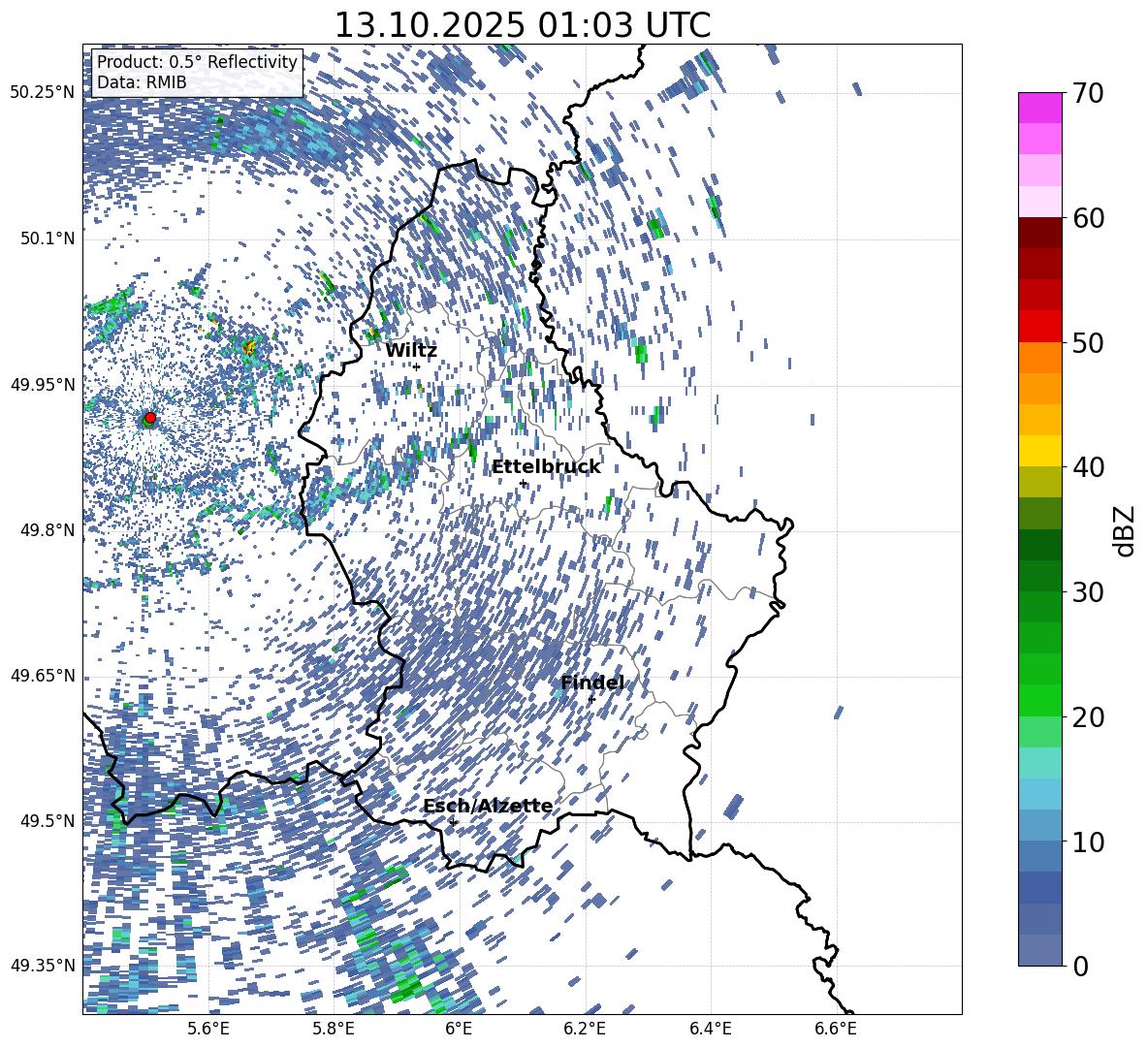
Task: Click the 49.95°N latitude tick label
Action: 43,385
